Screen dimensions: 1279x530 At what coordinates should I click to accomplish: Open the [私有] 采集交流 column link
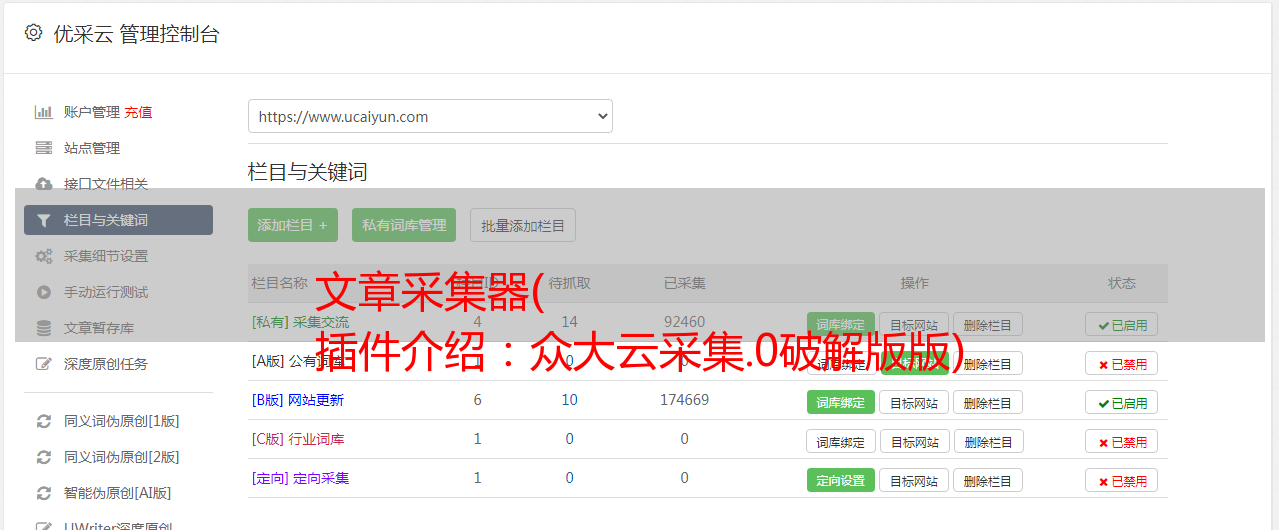point(300,322)
